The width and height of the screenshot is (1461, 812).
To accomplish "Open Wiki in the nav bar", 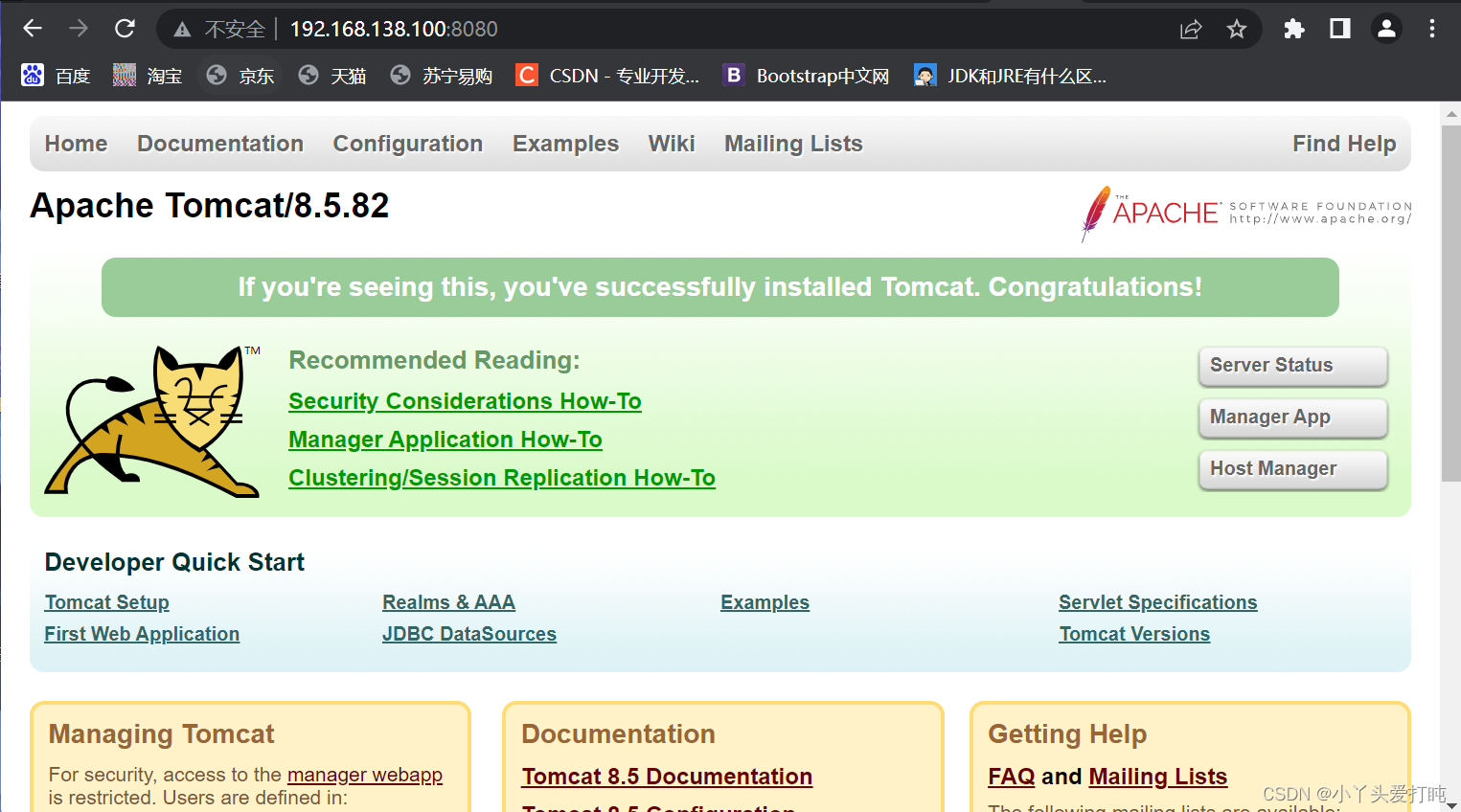I will coord(672,144).
